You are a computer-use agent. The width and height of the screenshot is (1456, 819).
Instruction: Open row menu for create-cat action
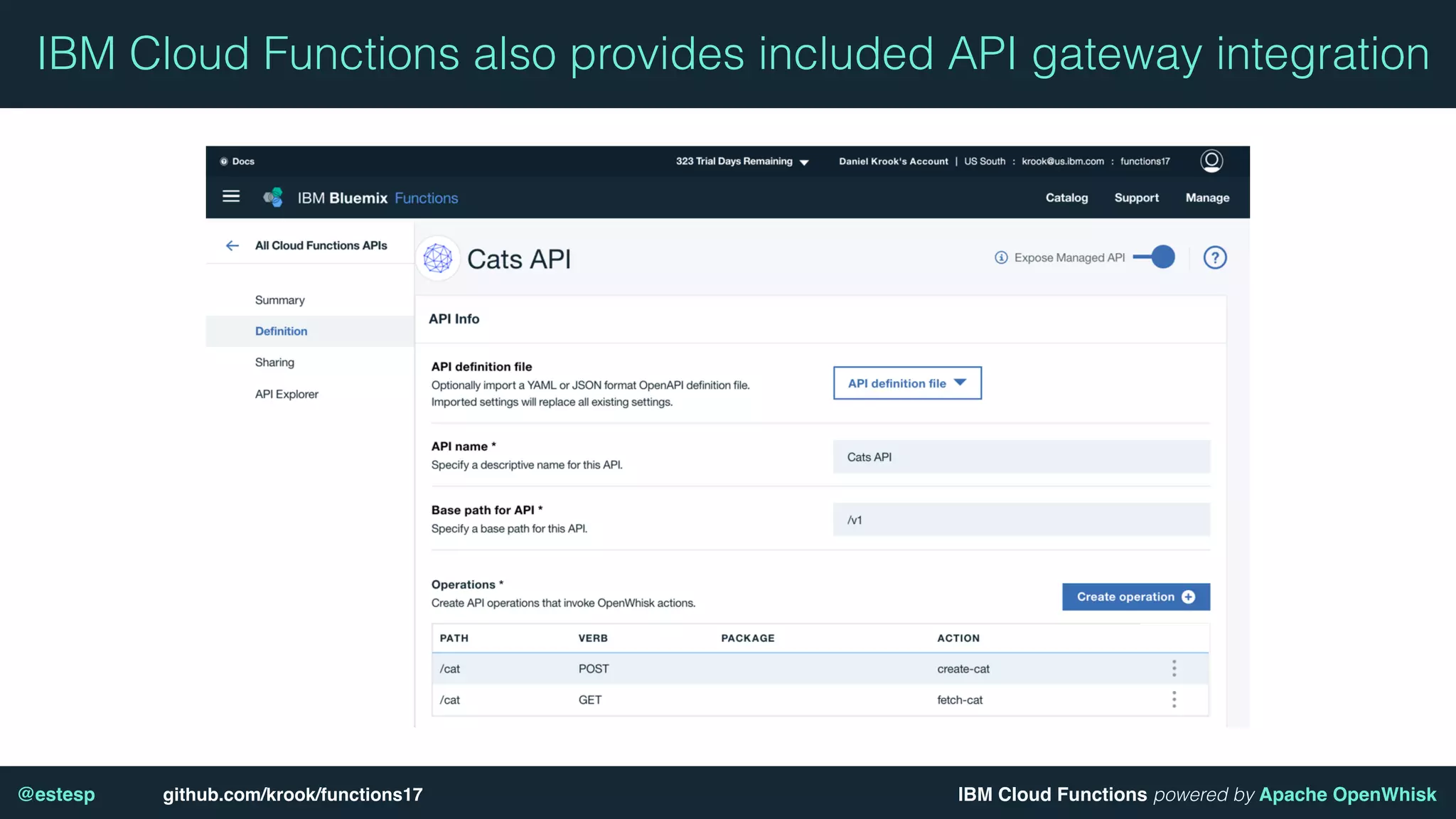(x=1174, y=668)
